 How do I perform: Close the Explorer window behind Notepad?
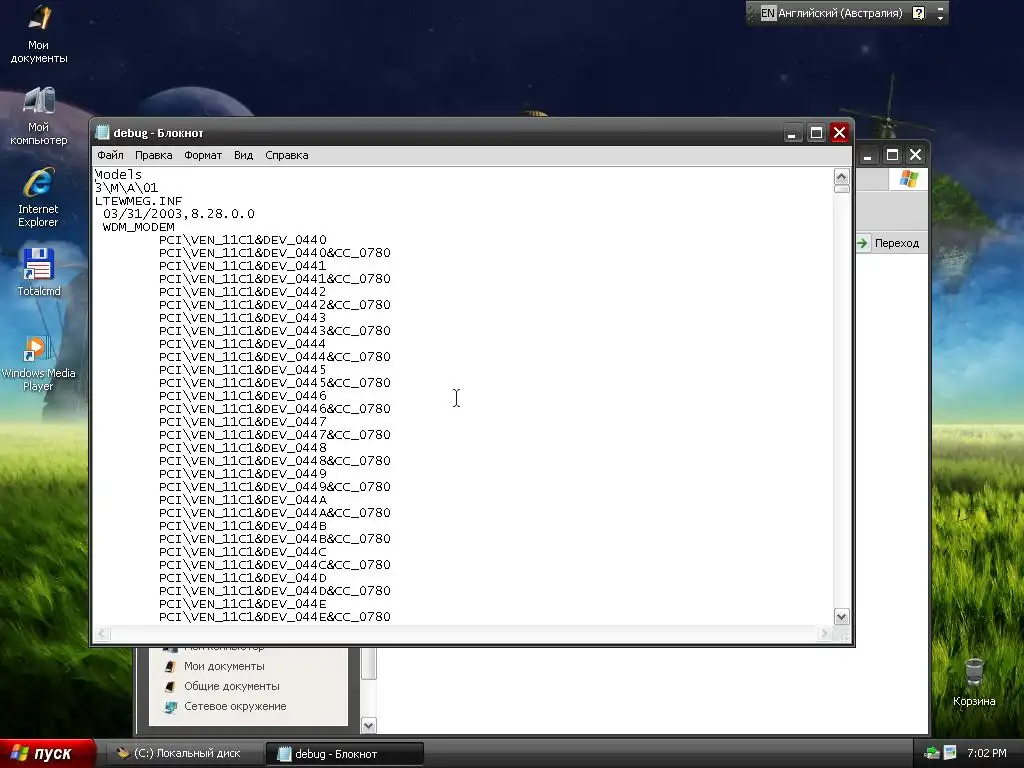coord(916,155)
